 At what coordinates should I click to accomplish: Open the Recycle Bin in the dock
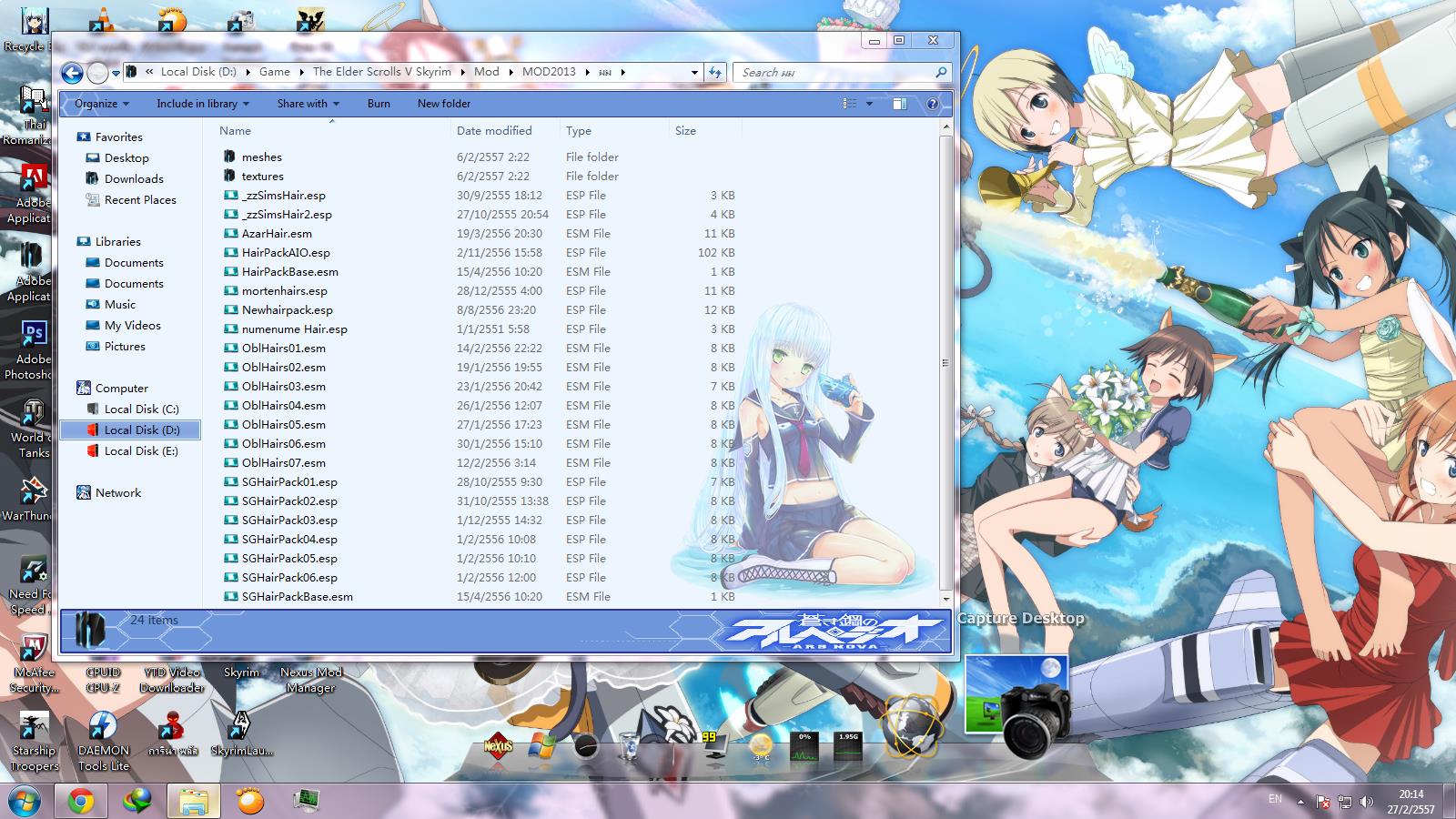[628, 745]
